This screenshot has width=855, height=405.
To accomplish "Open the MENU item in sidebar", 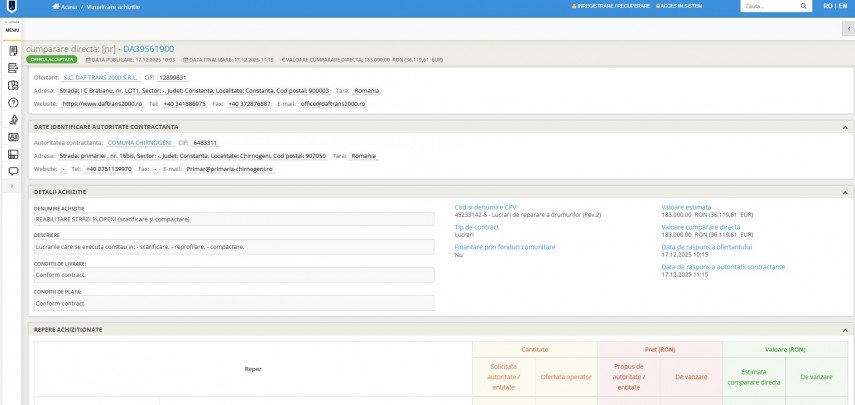I will point(12,29).
